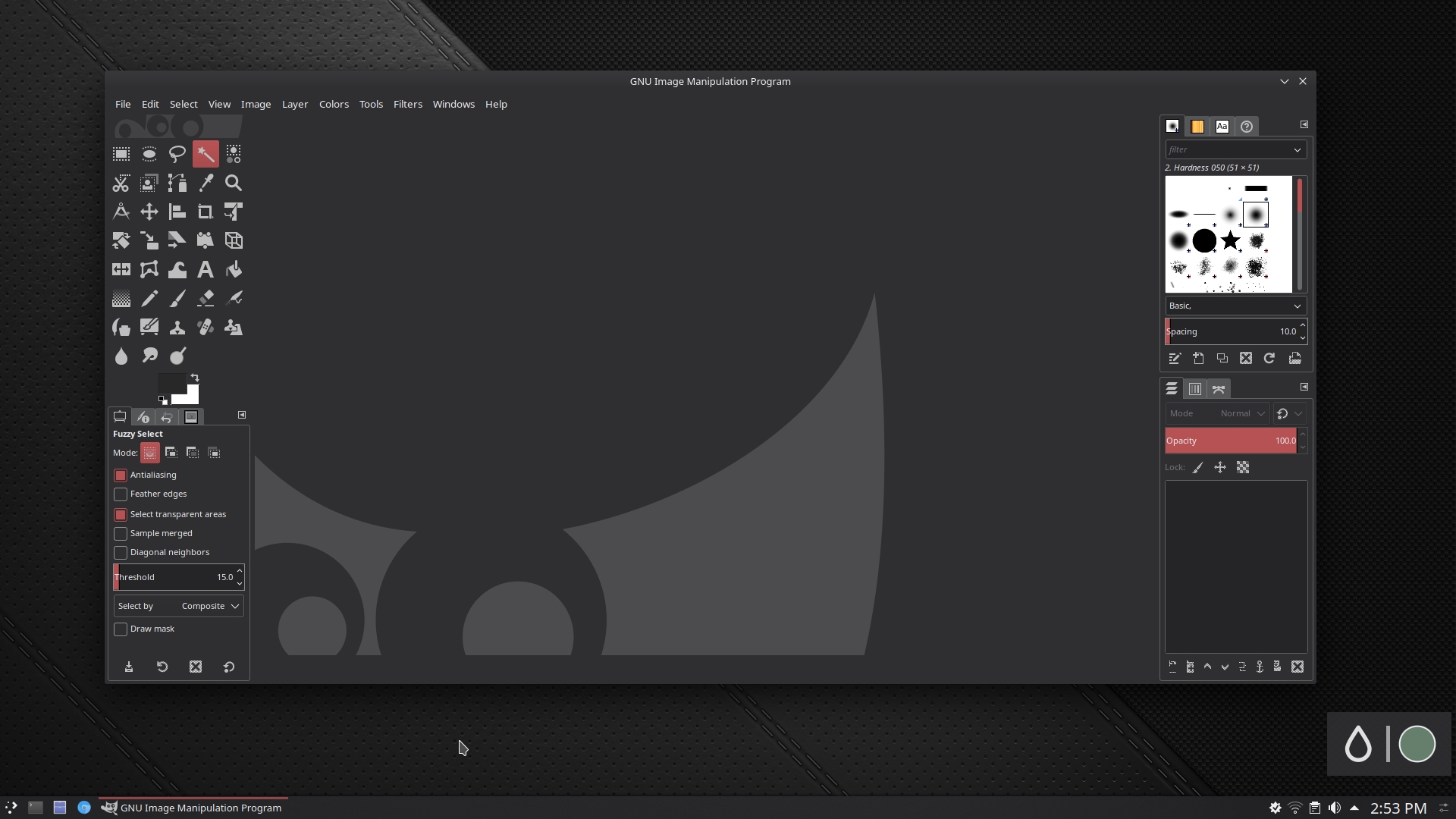Select the Pencil tool

[149, 298]
